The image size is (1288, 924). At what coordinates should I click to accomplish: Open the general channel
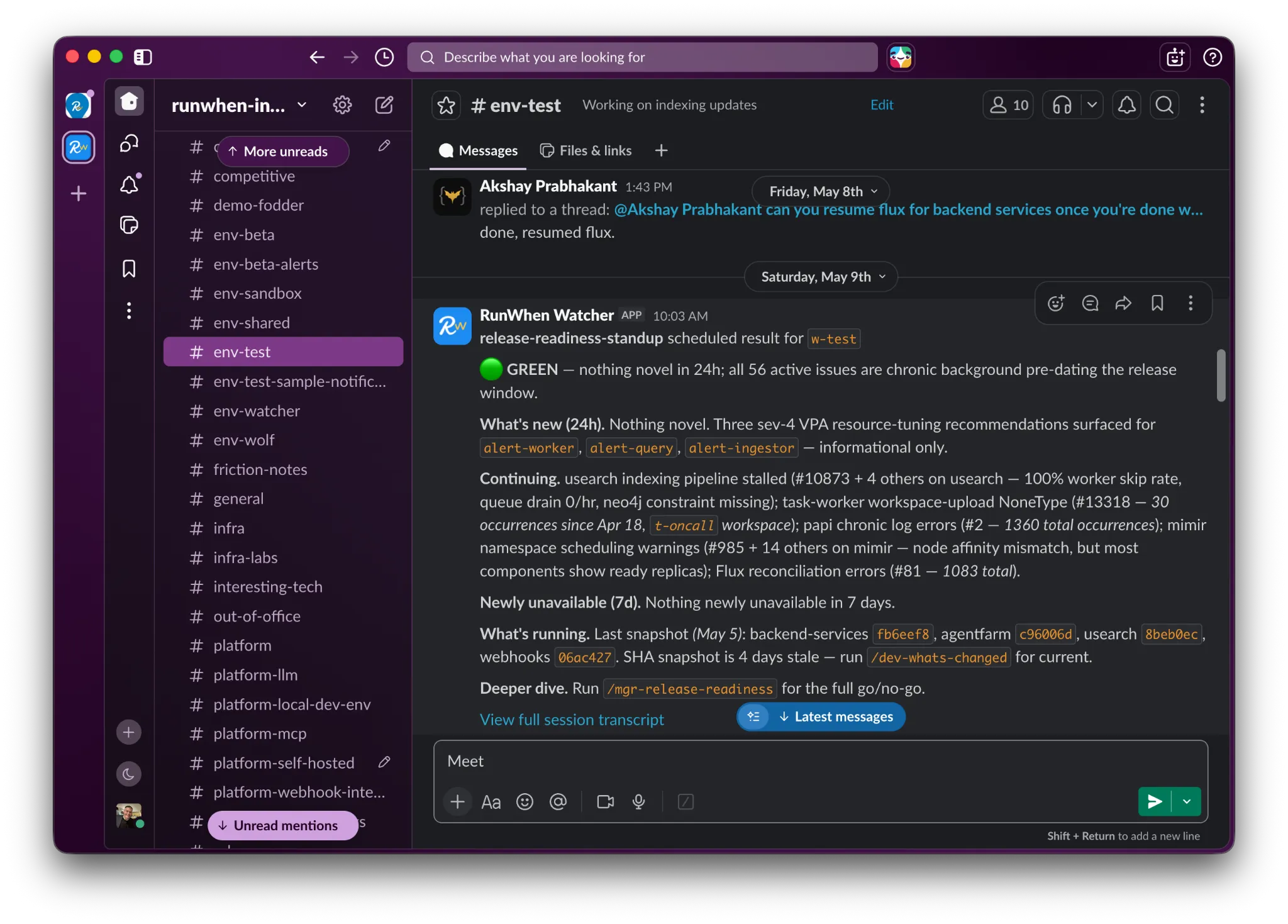pyautogui.click(x=283, y=499)
